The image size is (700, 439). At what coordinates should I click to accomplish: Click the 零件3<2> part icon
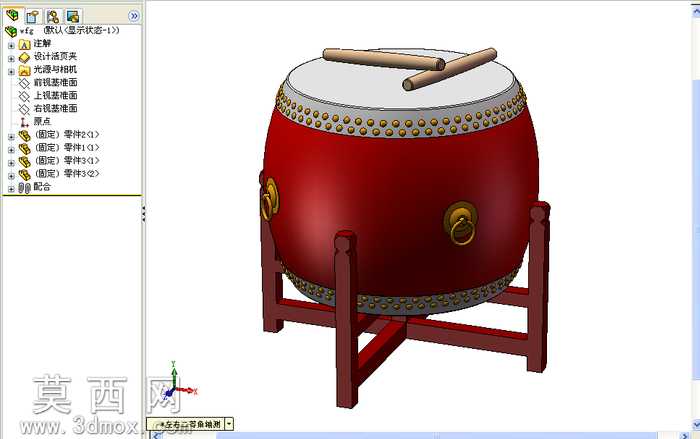coord(25,175)
